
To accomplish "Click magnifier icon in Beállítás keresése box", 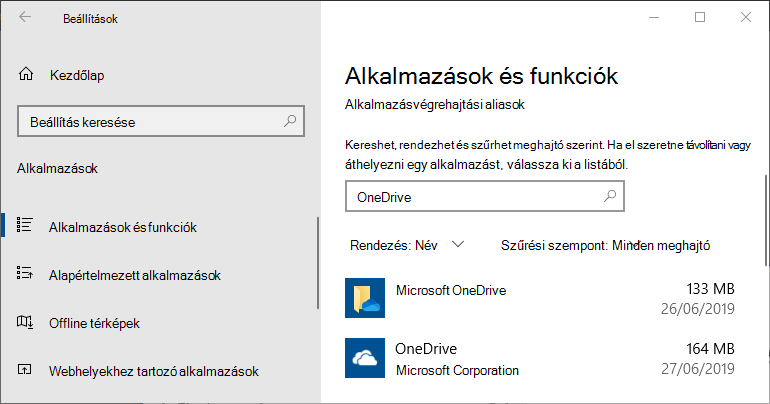I will pos(290,121).
